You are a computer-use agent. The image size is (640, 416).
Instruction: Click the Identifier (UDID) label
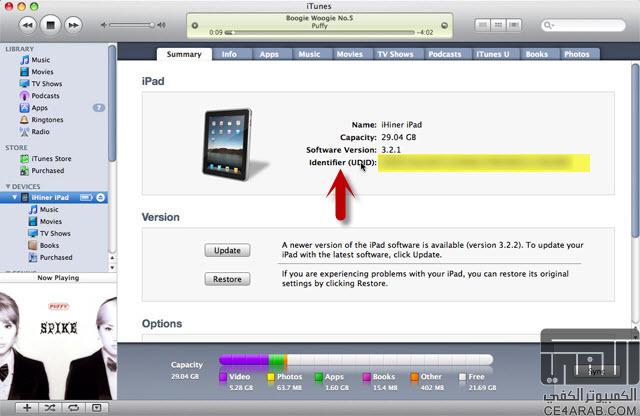point(342,162)
